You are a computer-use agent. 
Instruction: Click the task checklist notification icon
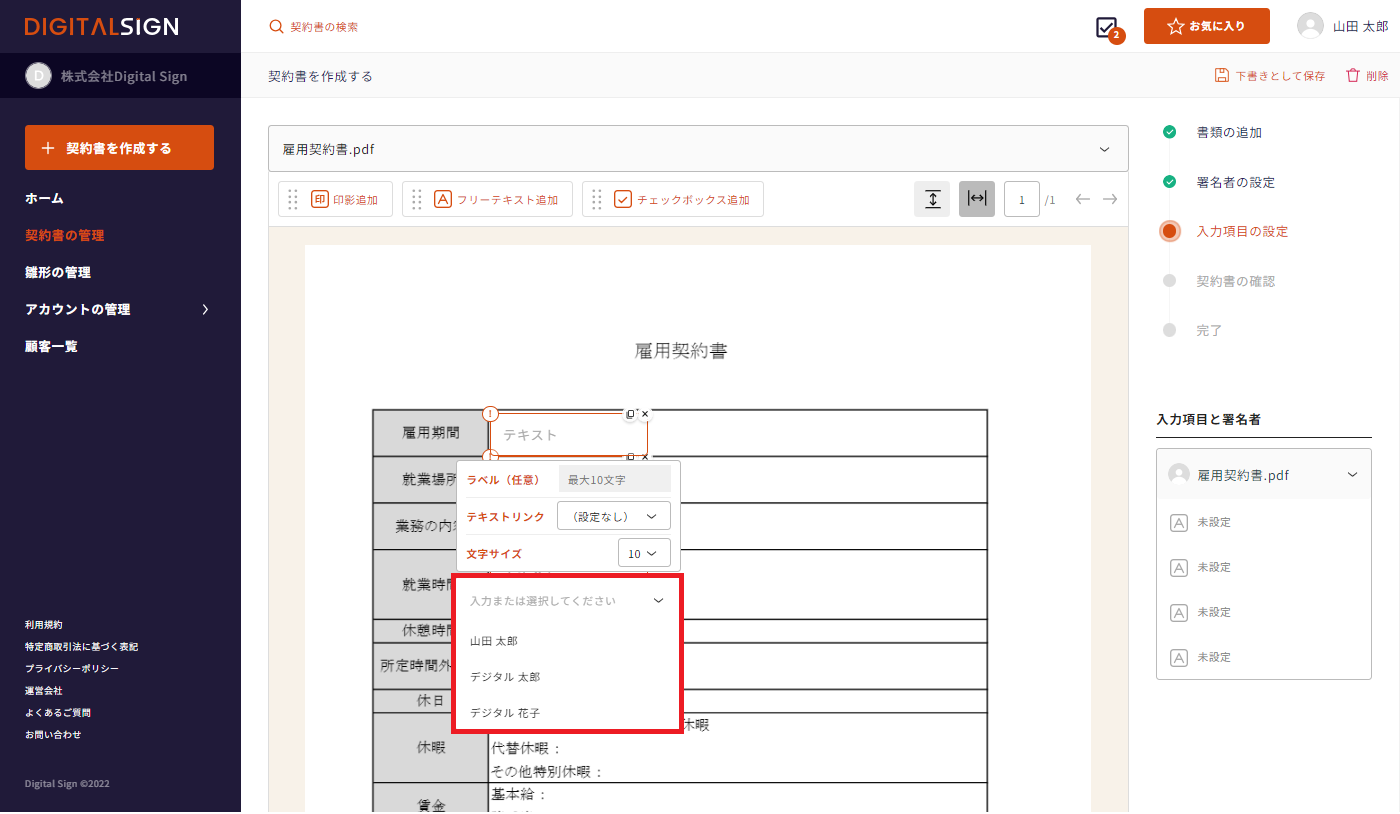(1107, 27)
